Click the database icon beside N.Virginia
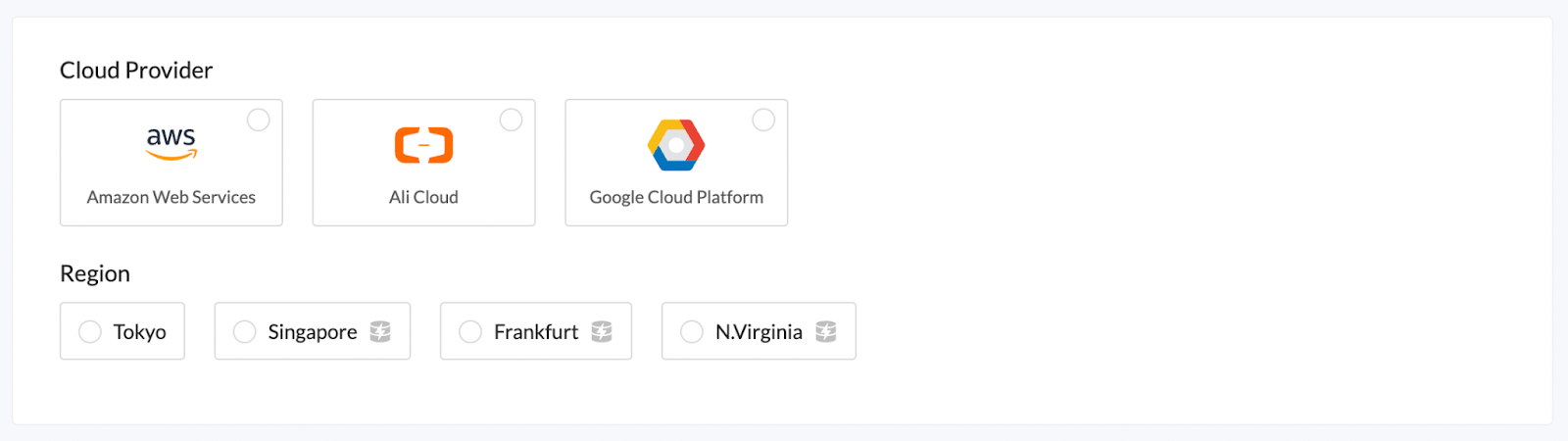Image resolution: width=1568 pixels, height=441 pixels. (x=826, y=331)
